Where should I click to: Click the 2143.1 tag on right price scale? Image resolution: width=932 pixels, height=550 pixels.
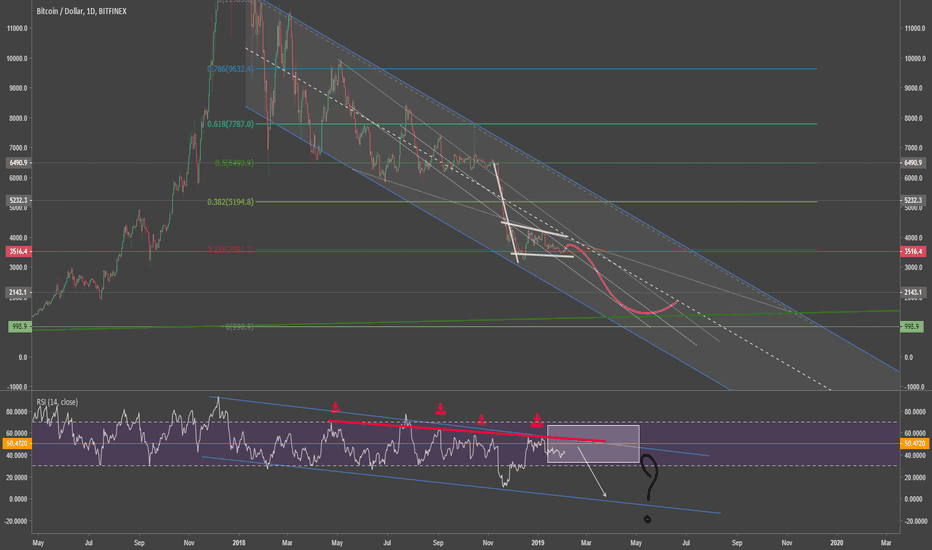pyautogui.click(x=912, y=293)
